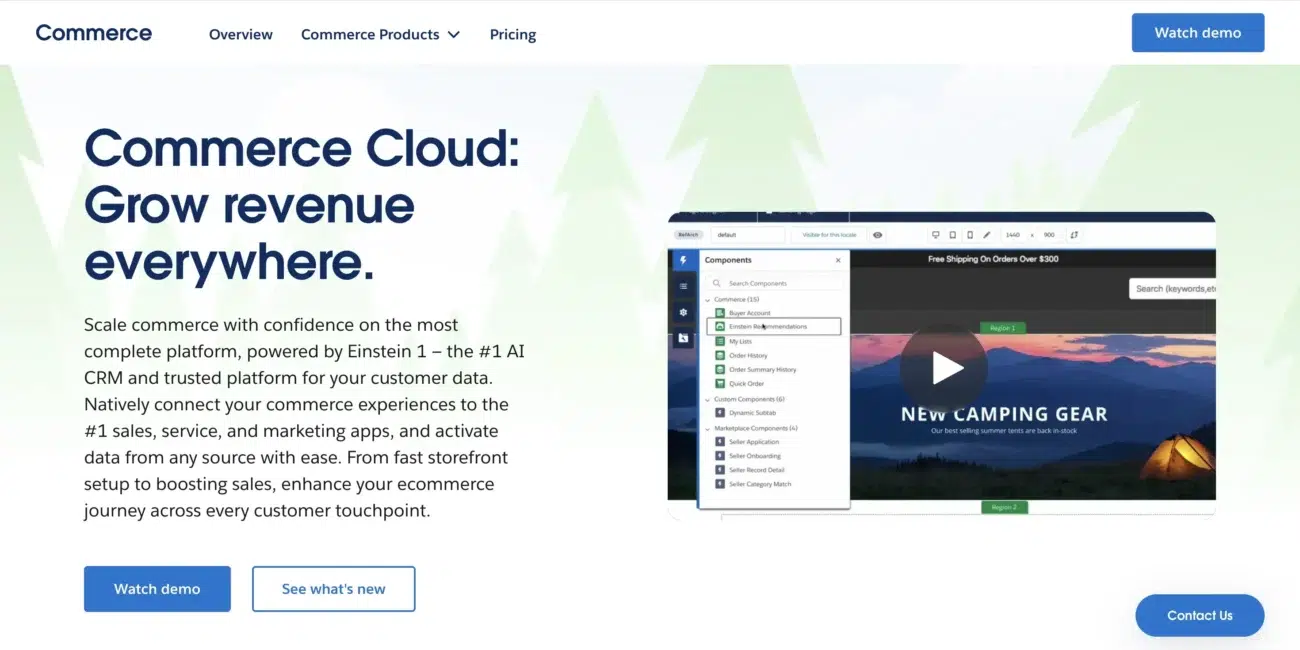The height and width of the screenshot is (650, 1300).
Task: Click 'Visible for this locale' toggle
Action: click(x=828, y=234)
